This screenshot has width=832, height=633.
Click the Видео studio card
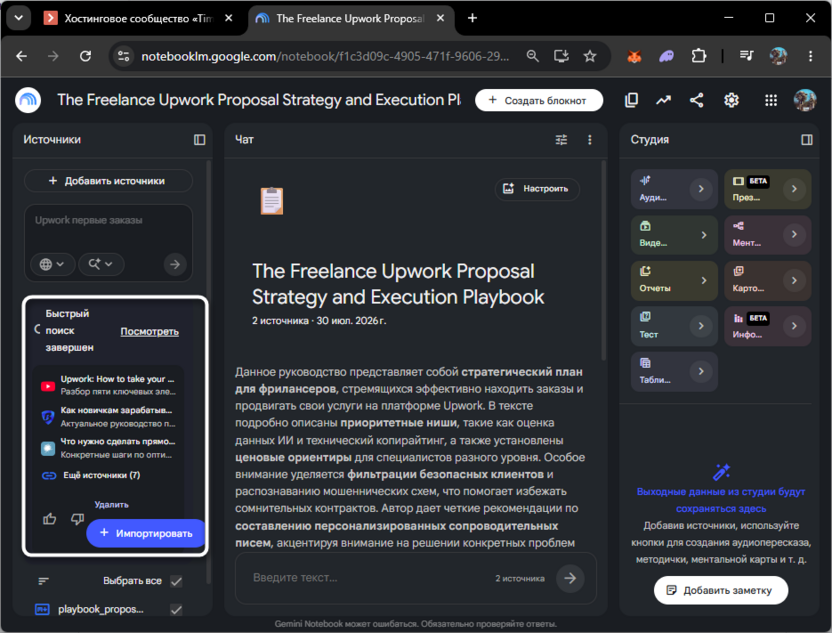pos(674,235)
